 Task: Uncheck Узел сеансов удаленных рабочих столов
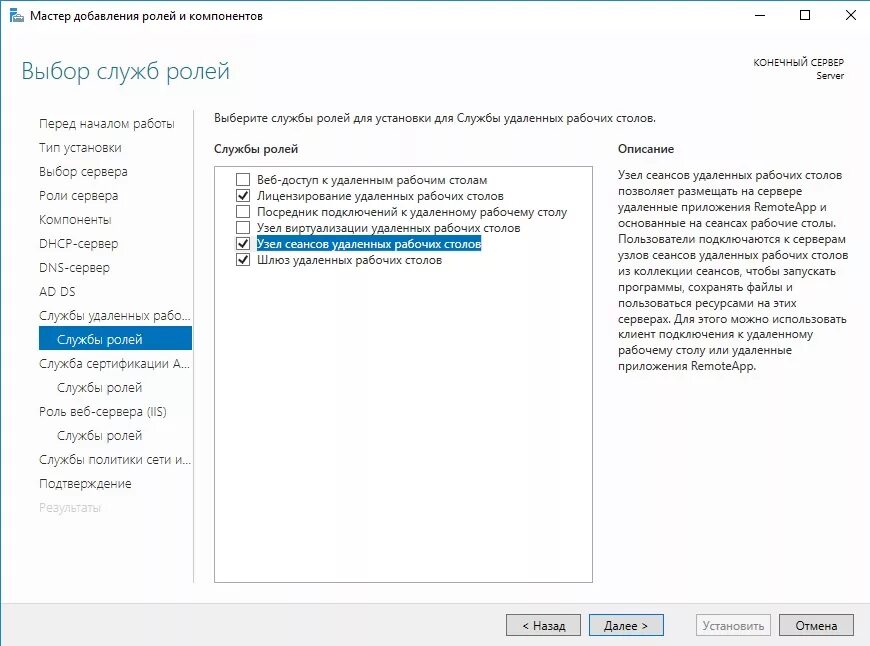(243, 244)
